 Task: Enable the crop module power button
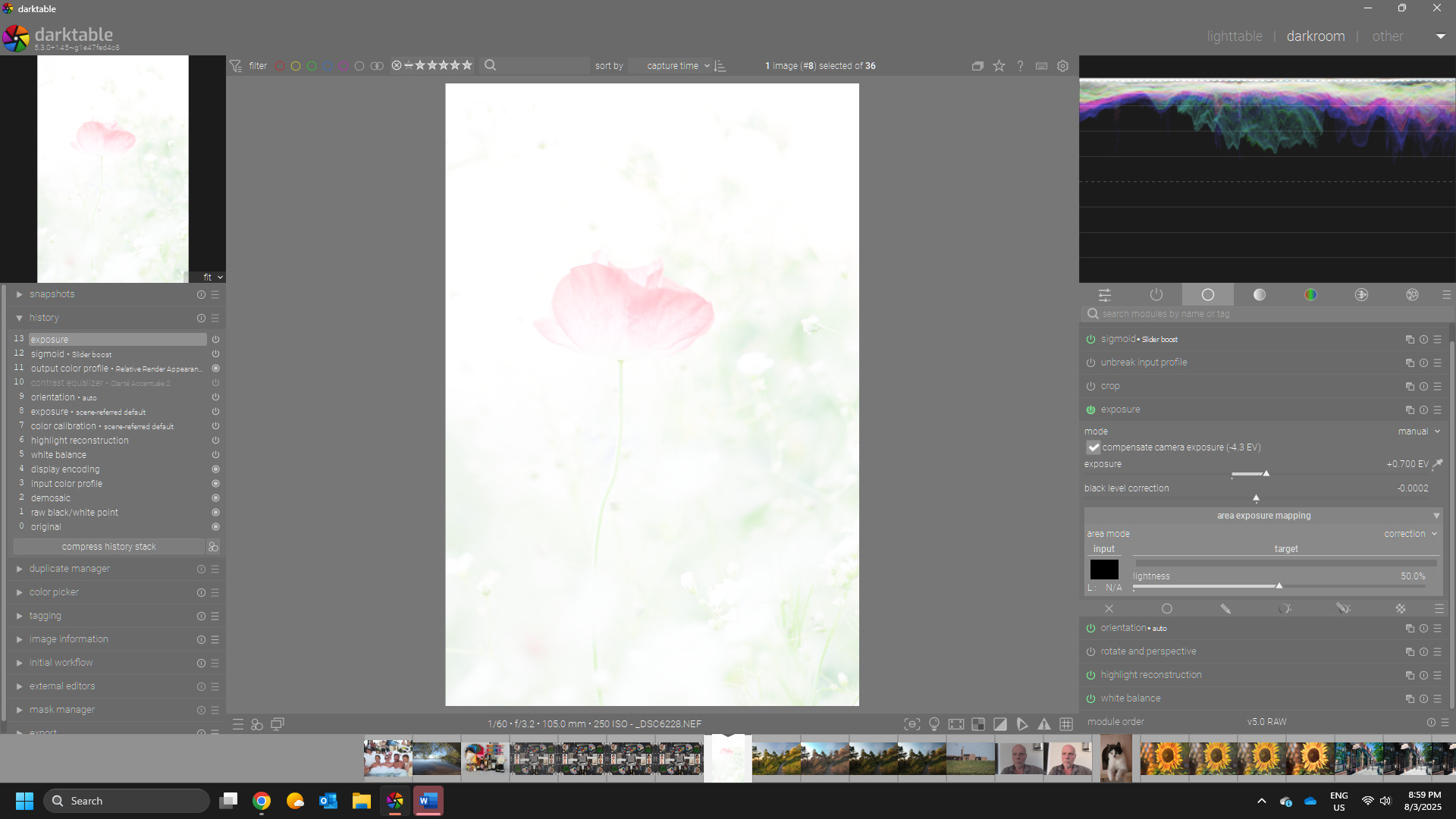tap(1090, 387)
